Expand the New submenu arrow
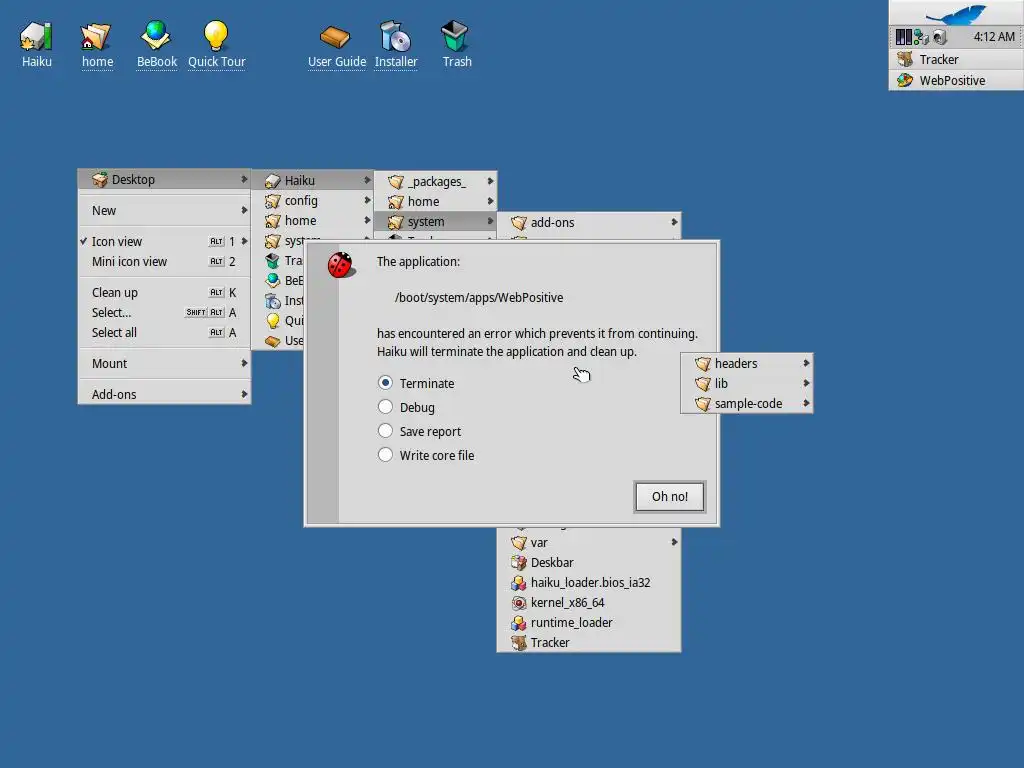Viewport: 1024px width, 768px height. tap(244, 210)
